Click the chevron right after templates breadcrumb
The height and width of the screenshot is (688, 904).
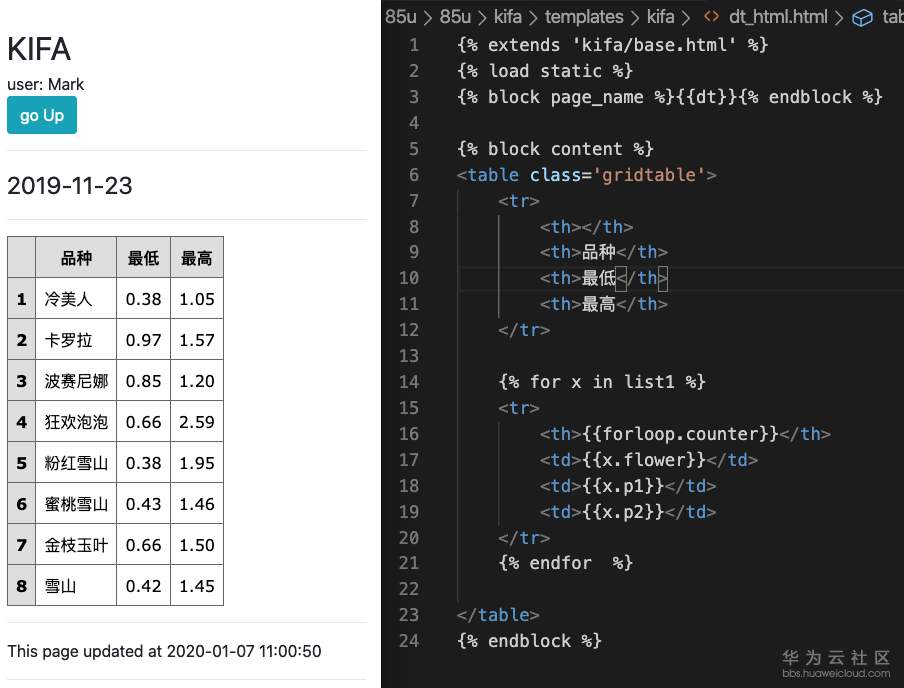(635, 17)
